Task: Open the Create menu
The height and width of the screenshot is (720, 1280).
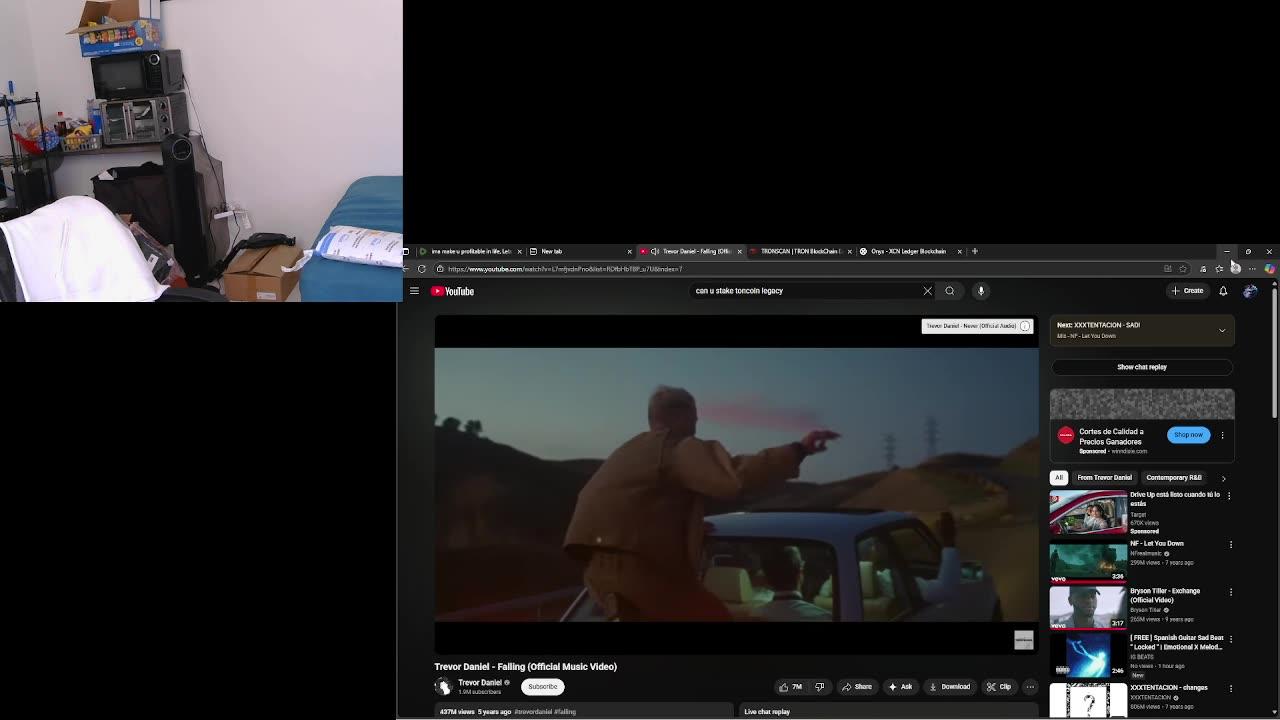Action: [x=1187, y=291]
